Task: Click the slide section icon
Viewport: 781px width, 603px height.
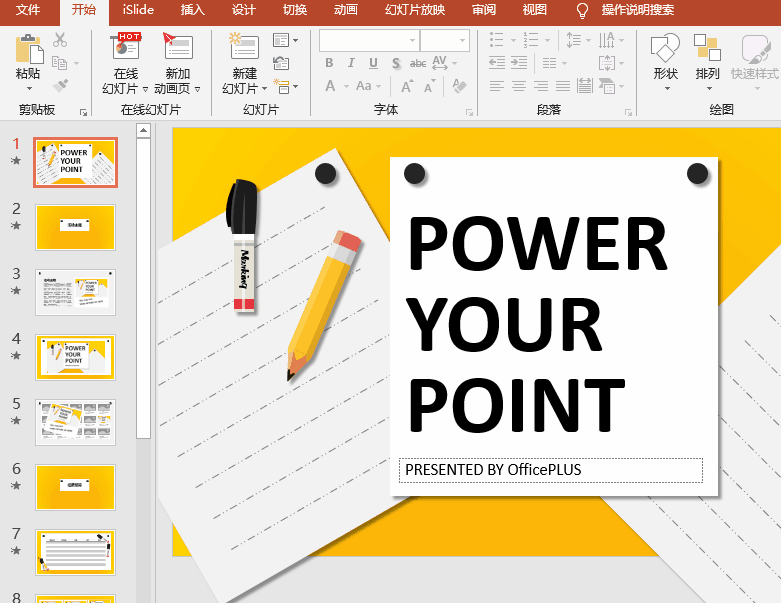Action: 281,86
